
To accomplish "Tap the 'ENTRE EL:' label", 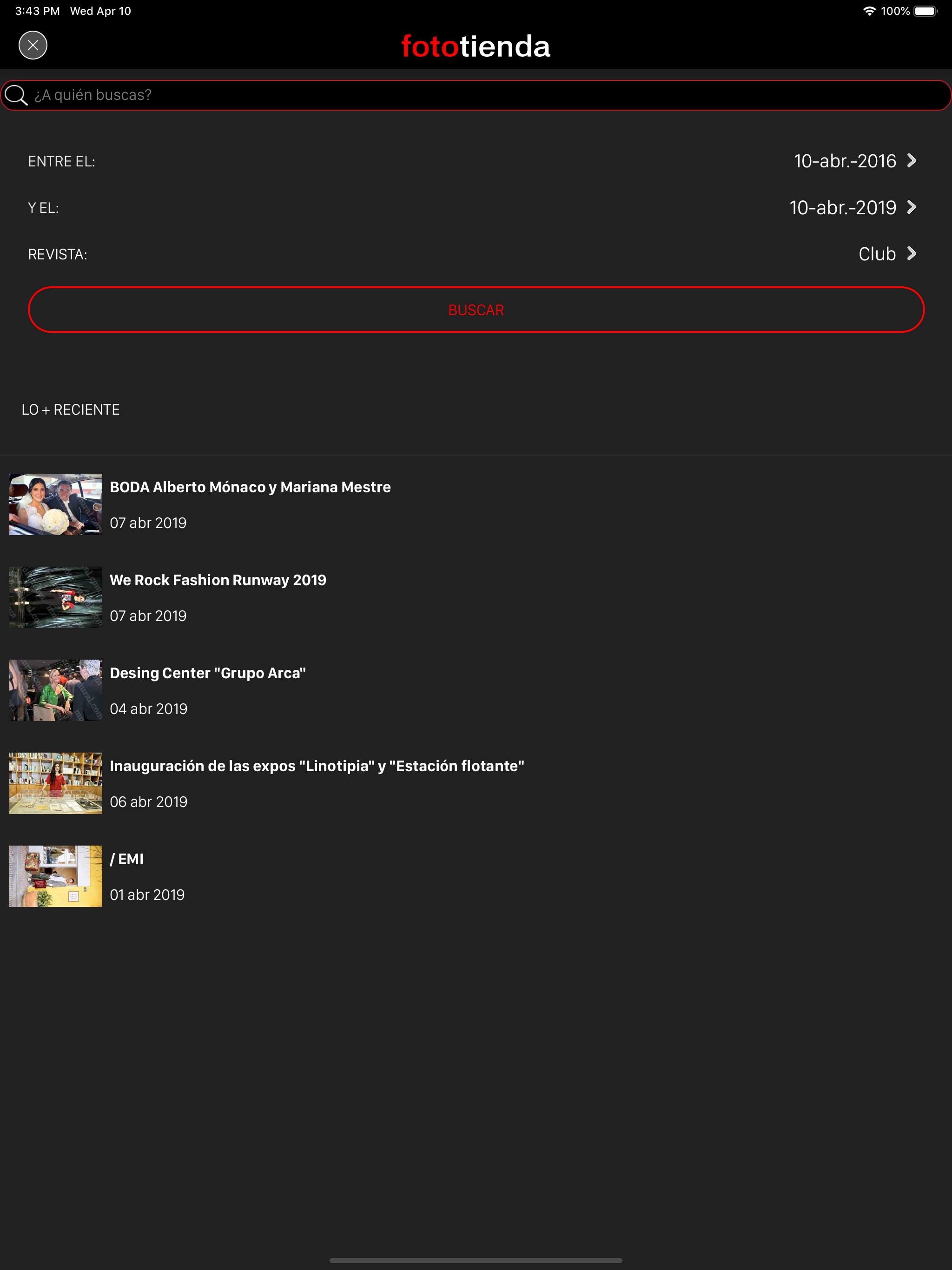I will [x=61, y=162].
